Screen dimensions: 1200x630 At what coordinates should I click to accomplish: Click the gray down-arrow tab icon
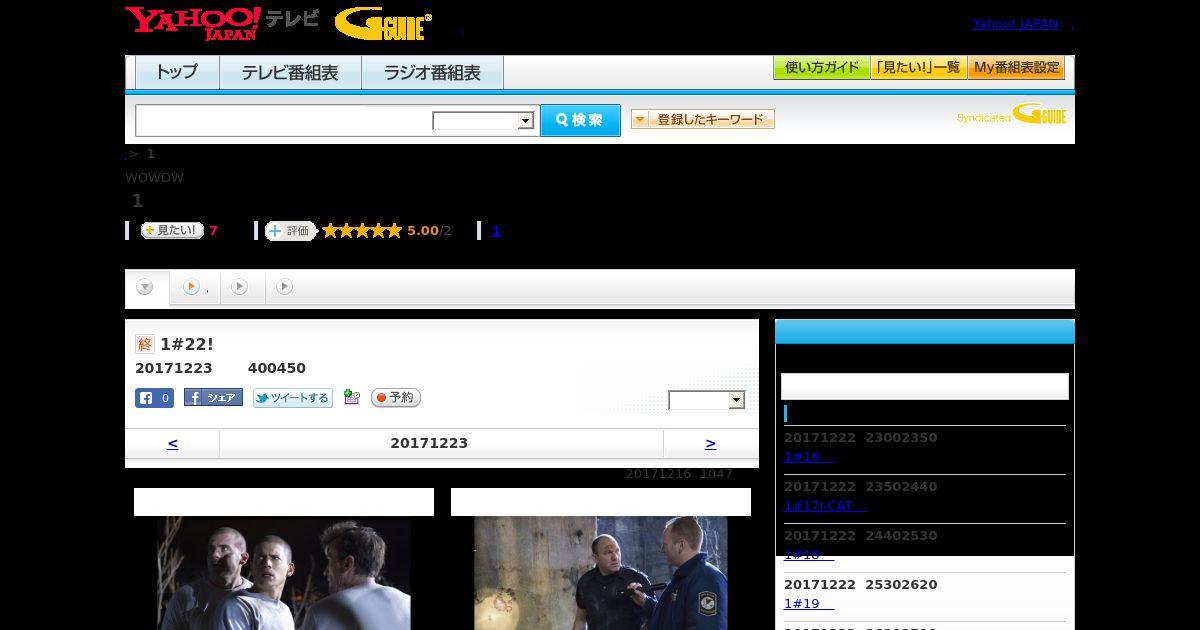[145, 287]
